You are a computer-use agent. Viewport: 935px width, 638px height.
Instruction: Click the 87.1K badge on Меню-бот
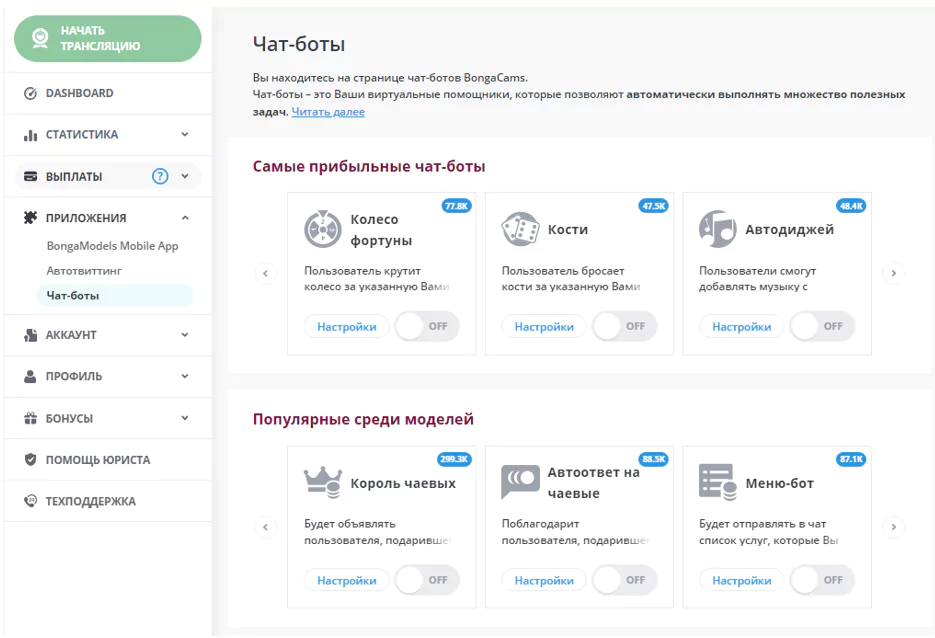click(851, 459)
